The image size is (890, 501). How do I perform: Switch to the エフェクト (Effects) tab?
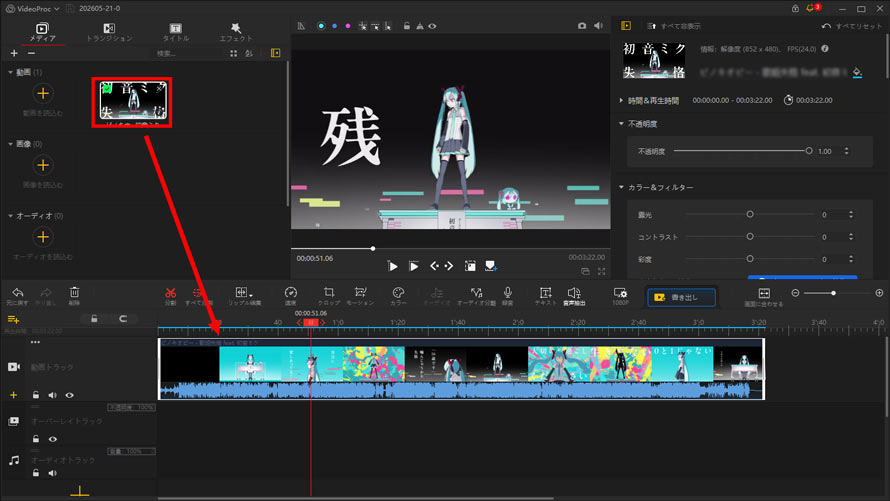coord(236,32)
